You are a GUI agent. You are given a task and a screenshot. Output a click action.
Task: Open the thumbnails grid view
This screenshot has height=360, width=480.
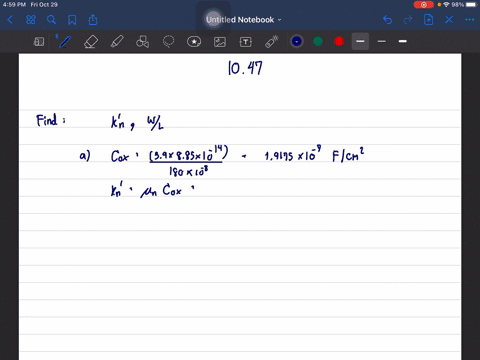click(31, 20)
